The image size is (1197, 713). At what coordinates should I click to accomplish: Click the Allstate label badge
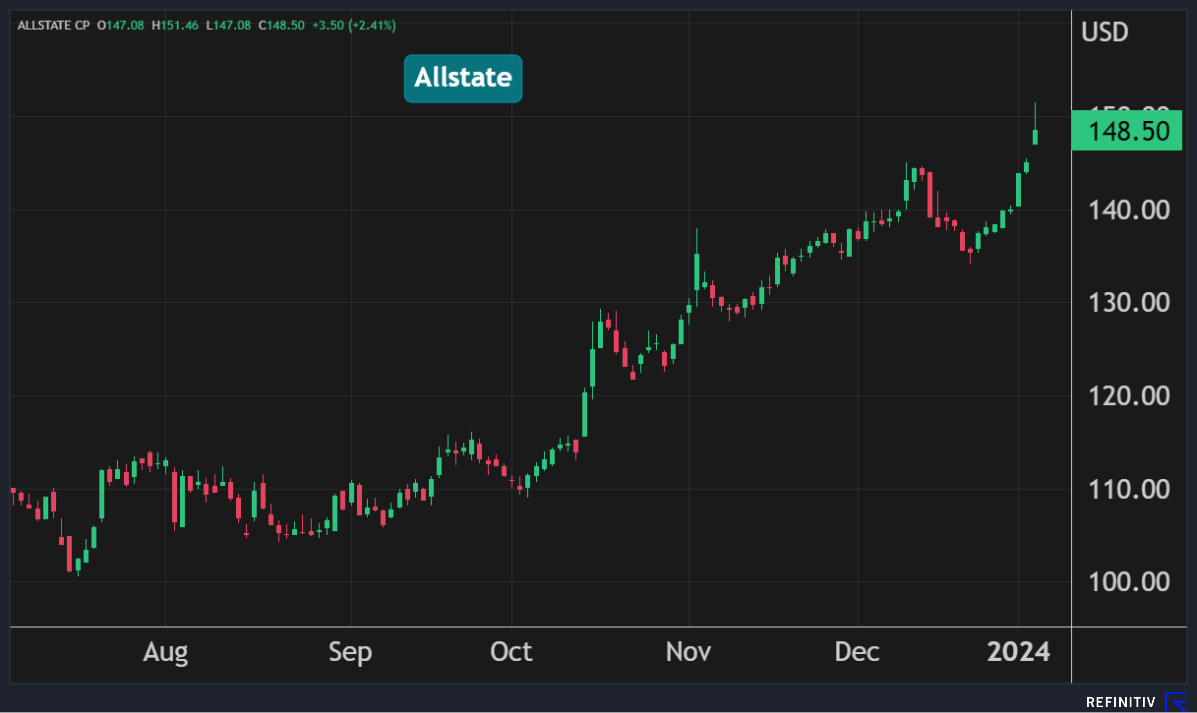click(x=463, y=78)
